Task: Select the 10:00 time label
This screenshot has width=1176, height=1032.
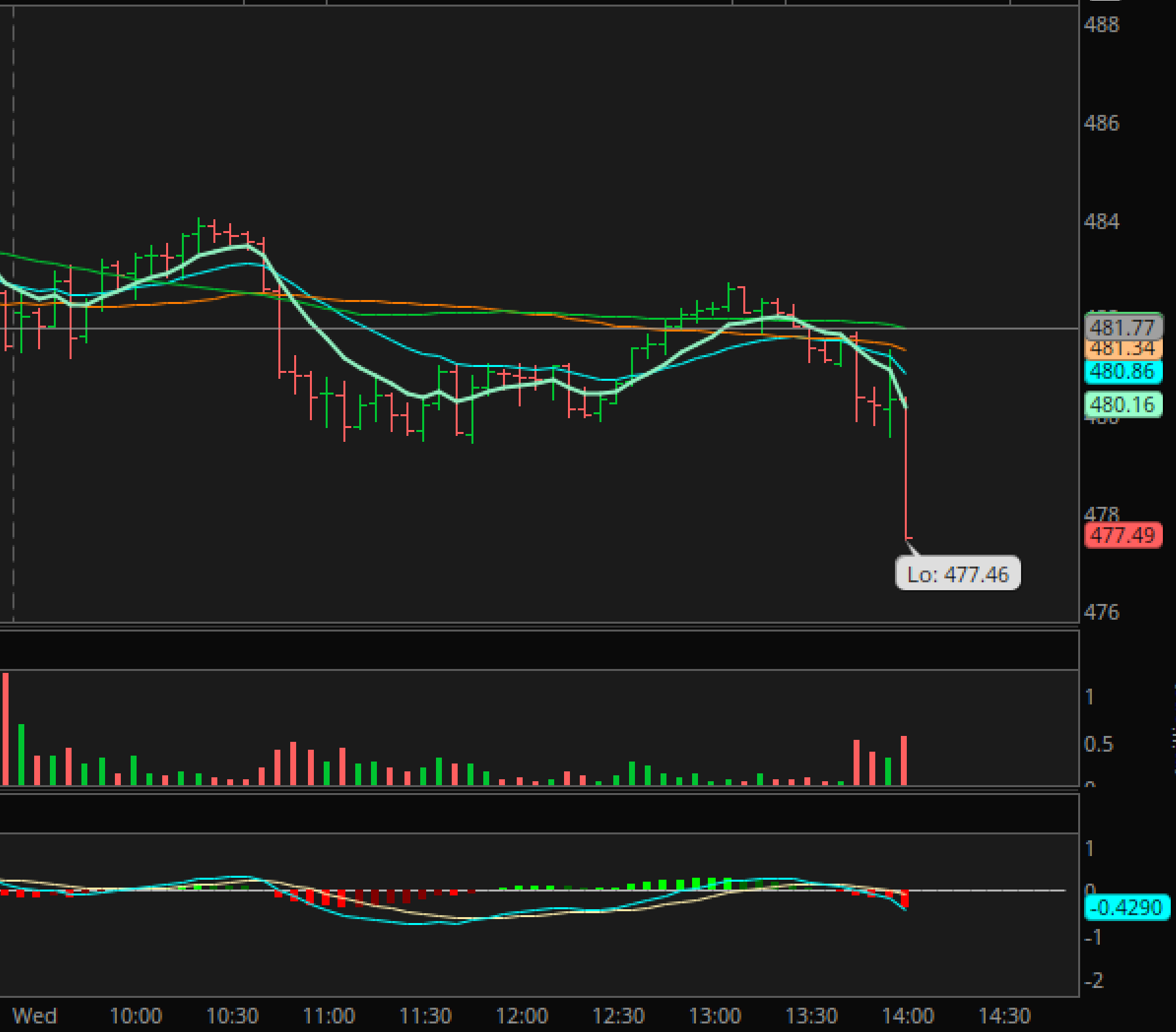Action: pos(136,1016)
